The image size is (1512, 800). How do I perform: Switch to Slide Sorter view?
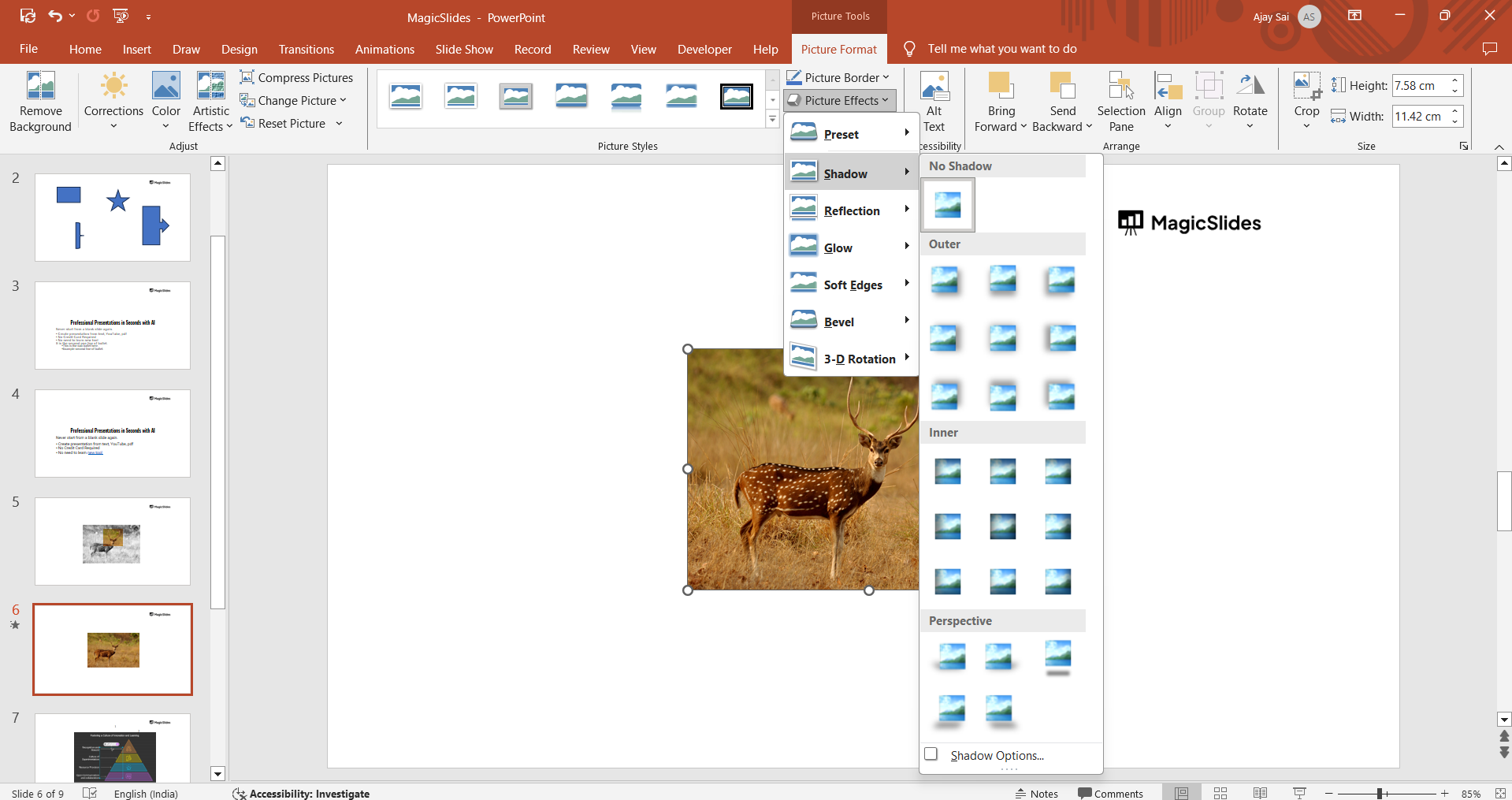coord(1220,793)
